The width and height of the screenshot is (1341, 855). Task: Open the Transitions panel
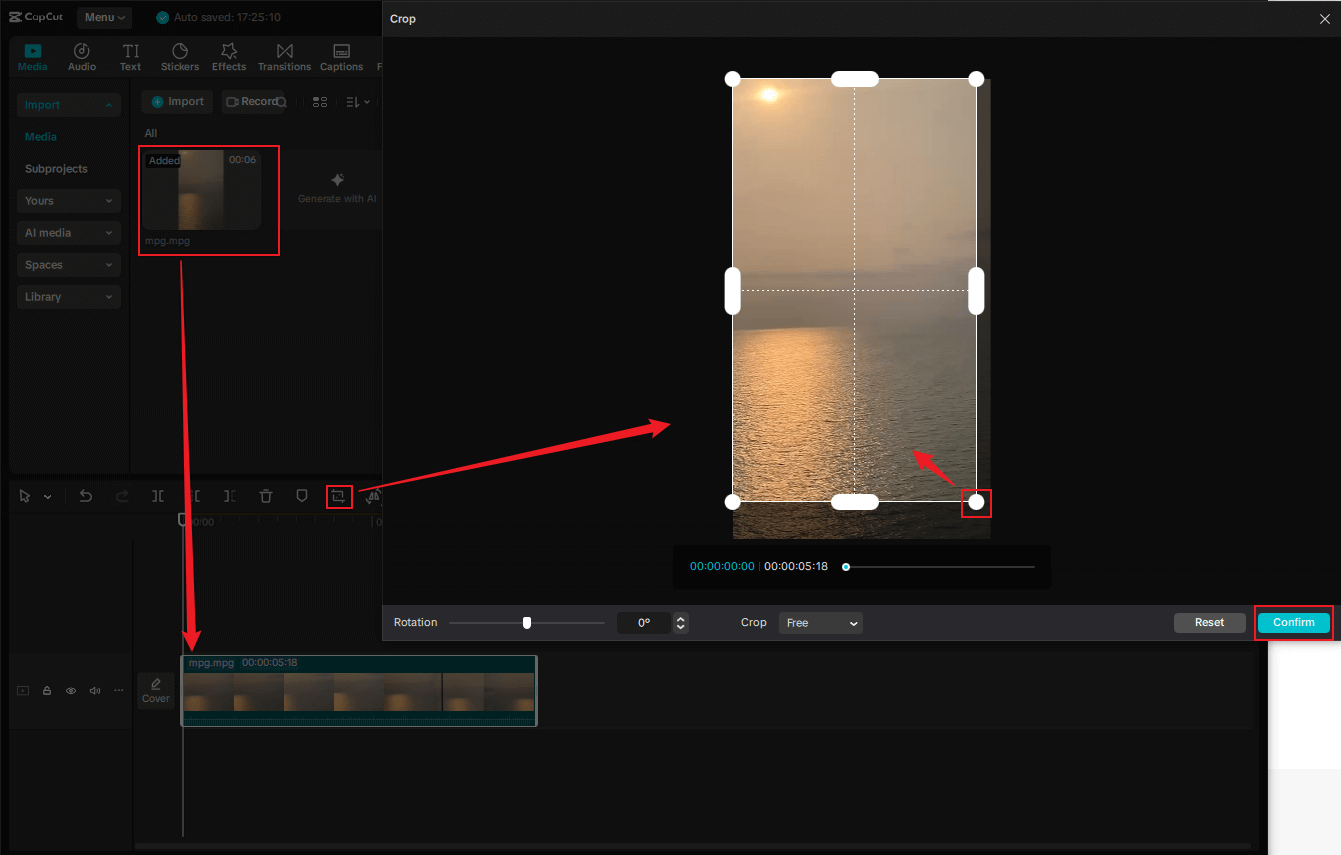point(284,56)
